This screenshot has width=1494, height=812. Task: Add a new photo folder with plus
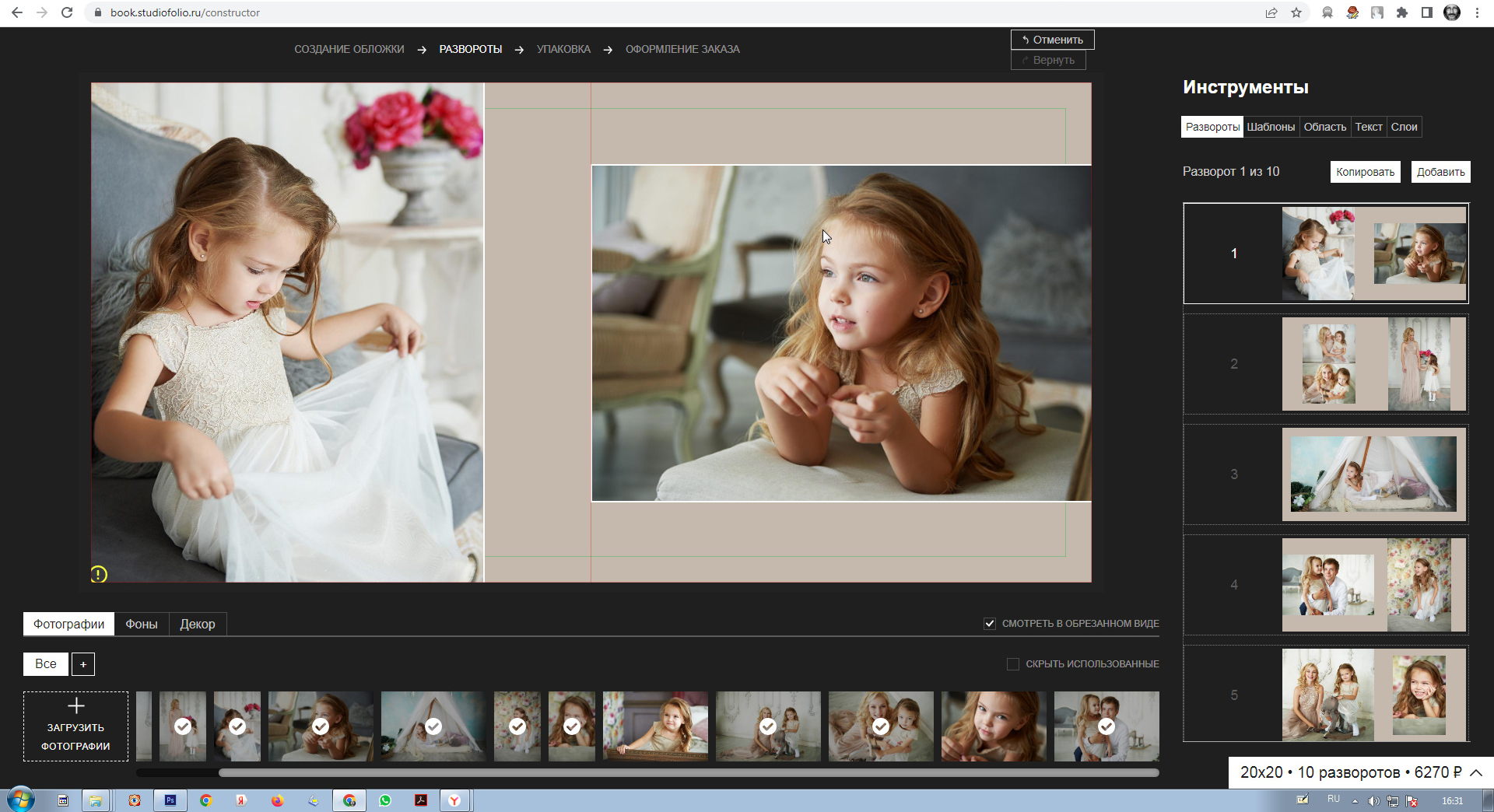[83, 664]
